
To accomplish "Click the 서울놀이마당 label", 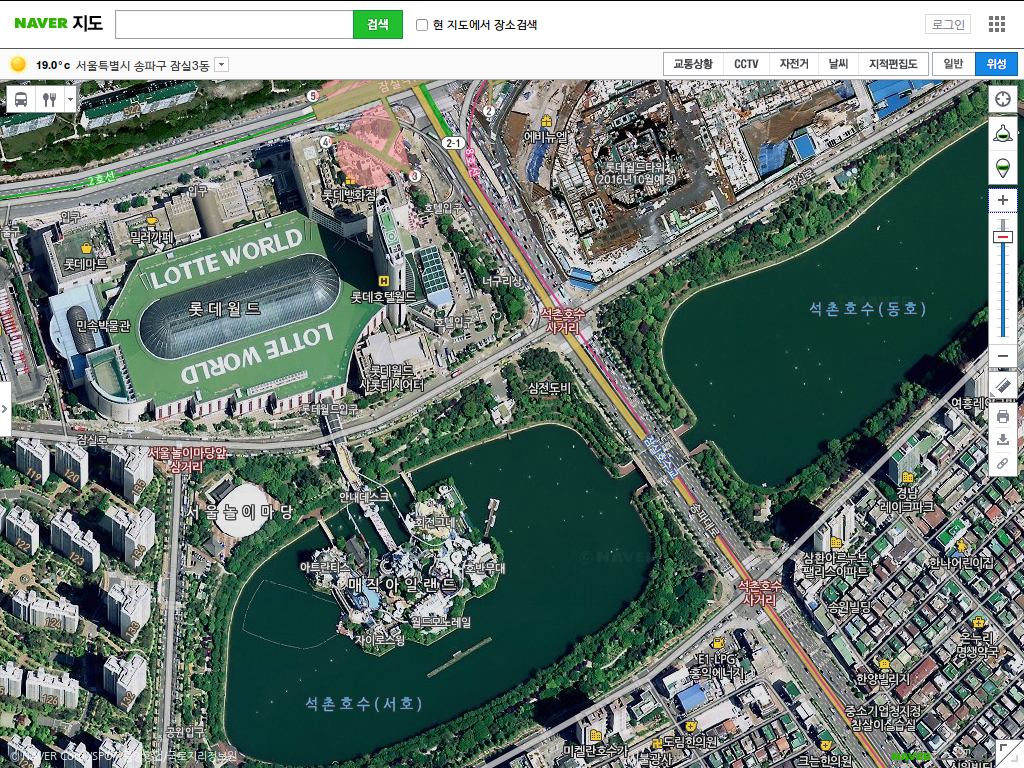I will (239, 512).
